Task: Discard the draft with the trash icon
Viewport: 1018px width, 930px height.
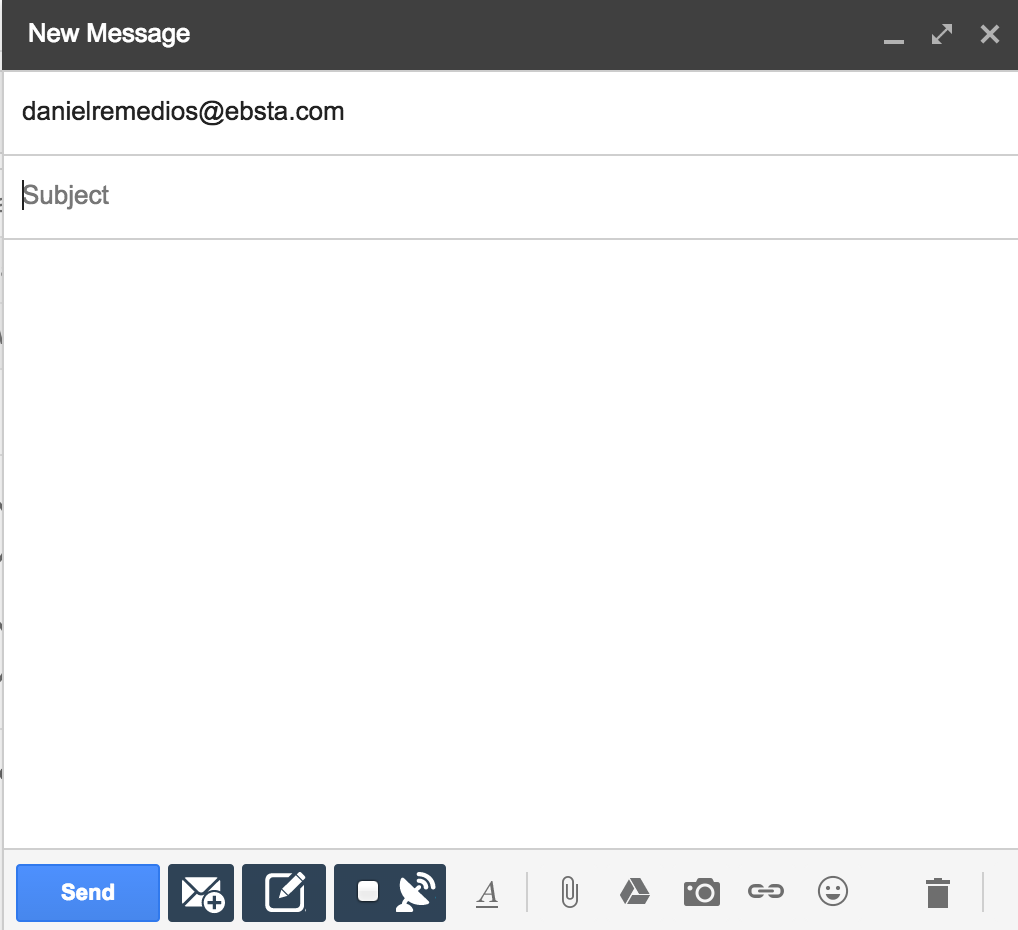Action: tap(937, 892)
